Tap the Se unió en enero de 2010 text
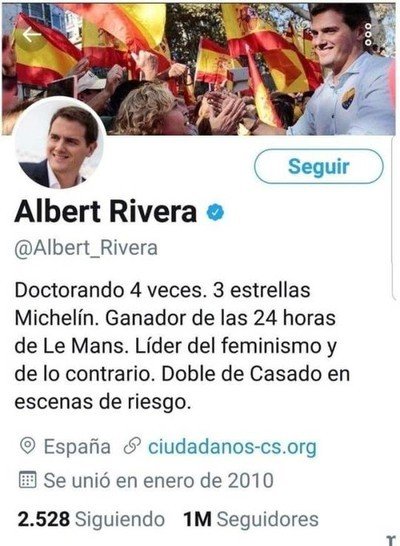The height and width of the screenshot is (546, 400). (x=159, y=480)
